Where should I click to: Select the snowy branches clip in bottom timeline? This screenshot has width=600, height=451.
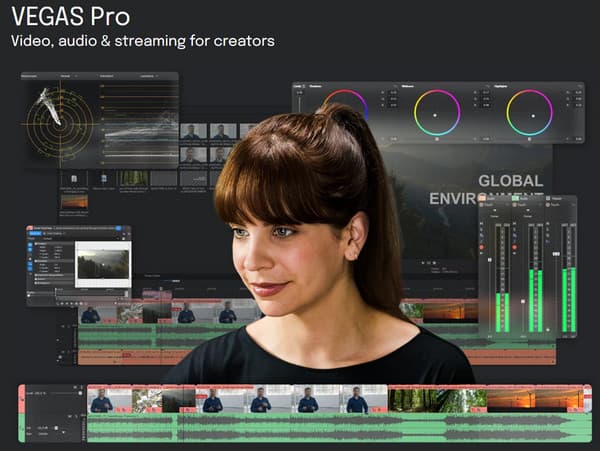point(147,399)
